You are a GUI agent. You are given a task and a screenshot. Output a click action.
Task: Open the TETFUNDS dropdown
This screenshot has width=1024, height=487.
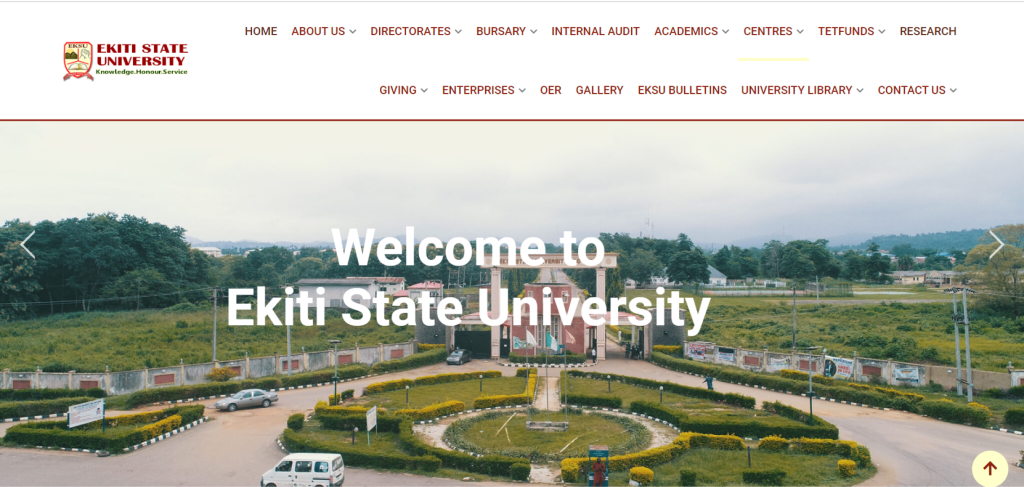pos(852,31)
